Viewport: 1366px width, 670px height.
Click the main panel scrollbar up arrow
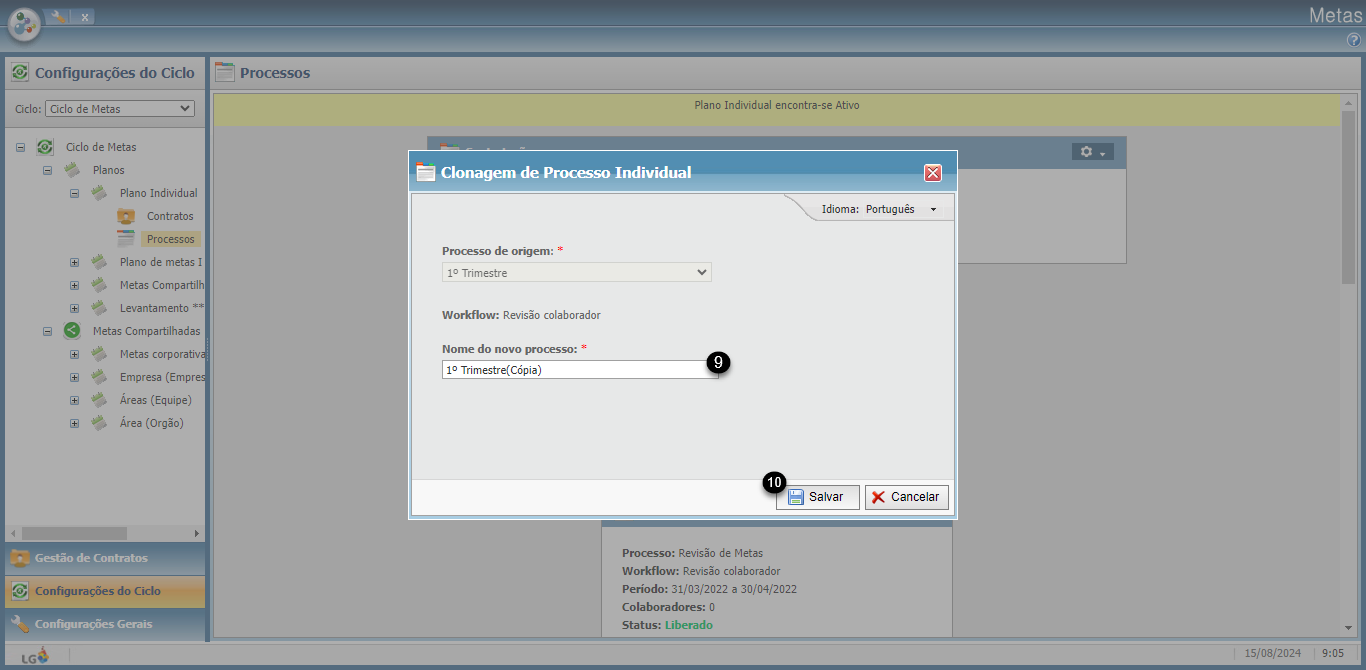pyautogui.click(x=1347, y=103)
